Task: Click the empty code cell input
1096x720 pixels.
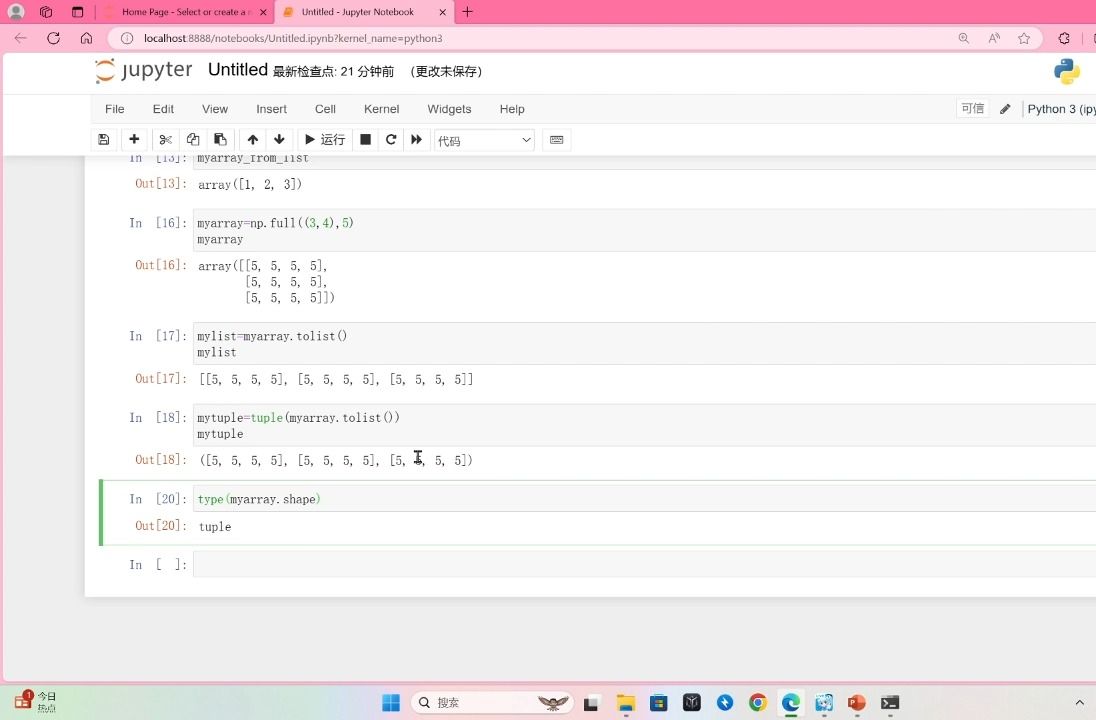Action: (x=644, y=564)
